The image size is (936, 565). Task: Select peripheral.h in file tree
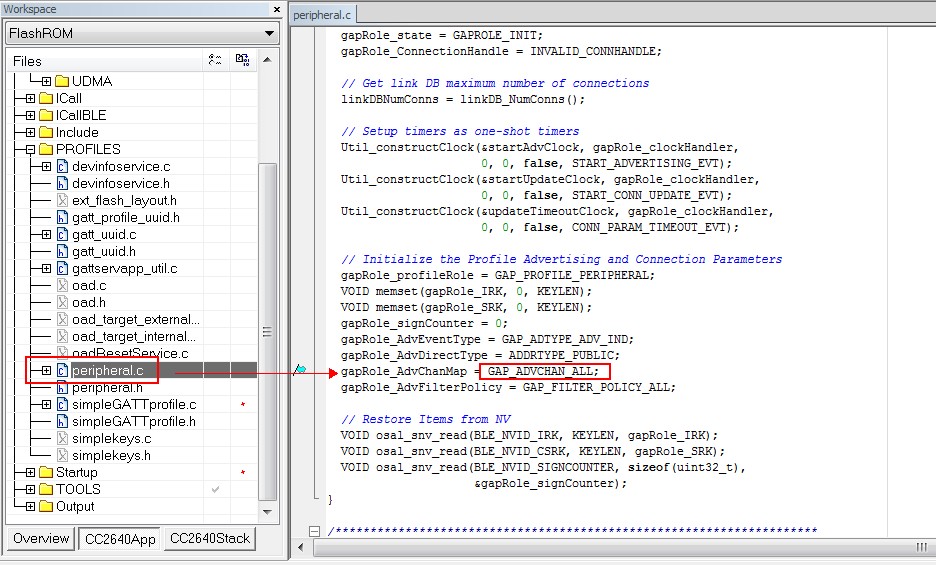click(107, 388)
